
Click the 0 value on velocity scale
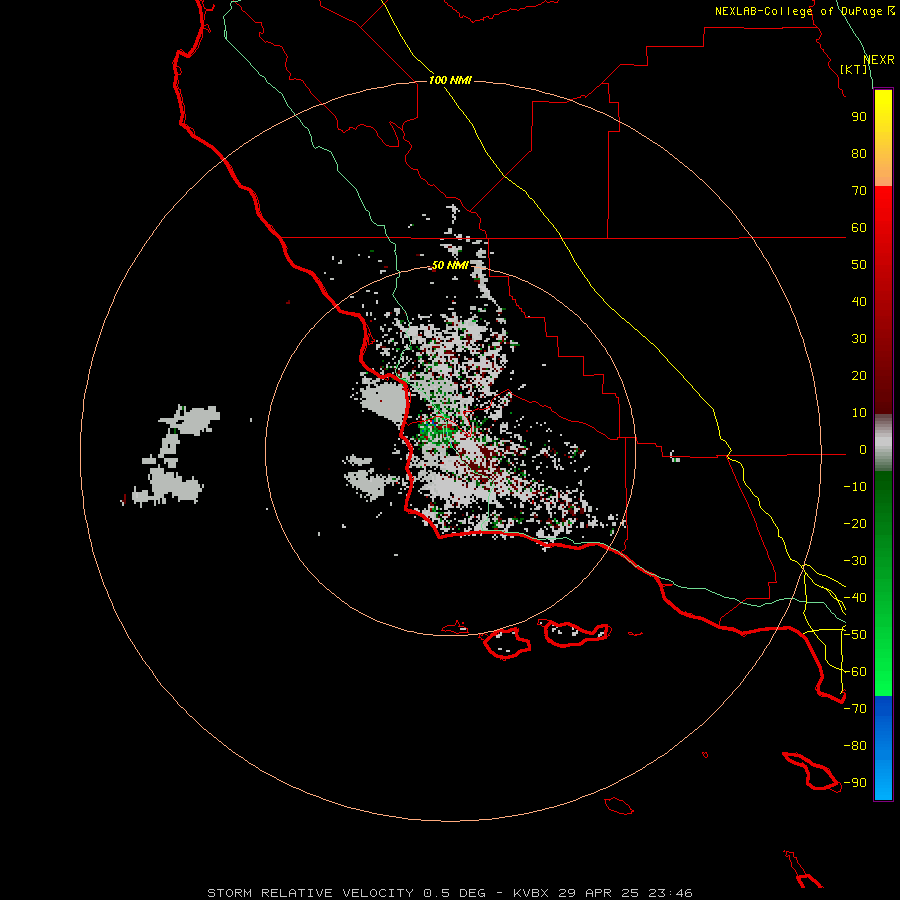[x=863, y=450]
